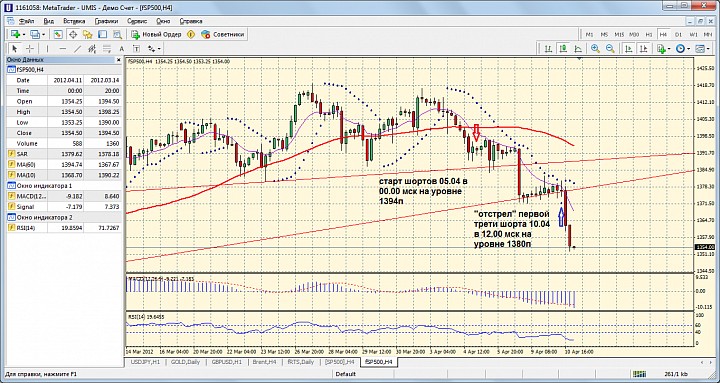Expand the new chart dropdown arrow
720x383 pixels.
pyautogui.click(x=24, y=34)
